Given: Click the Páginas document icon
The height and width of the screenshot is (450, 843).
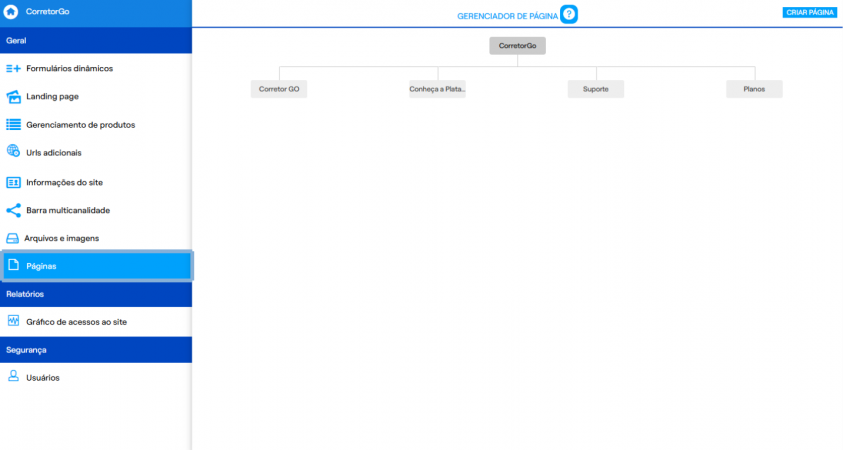Looking at the screenshot, I should point(13,265).
